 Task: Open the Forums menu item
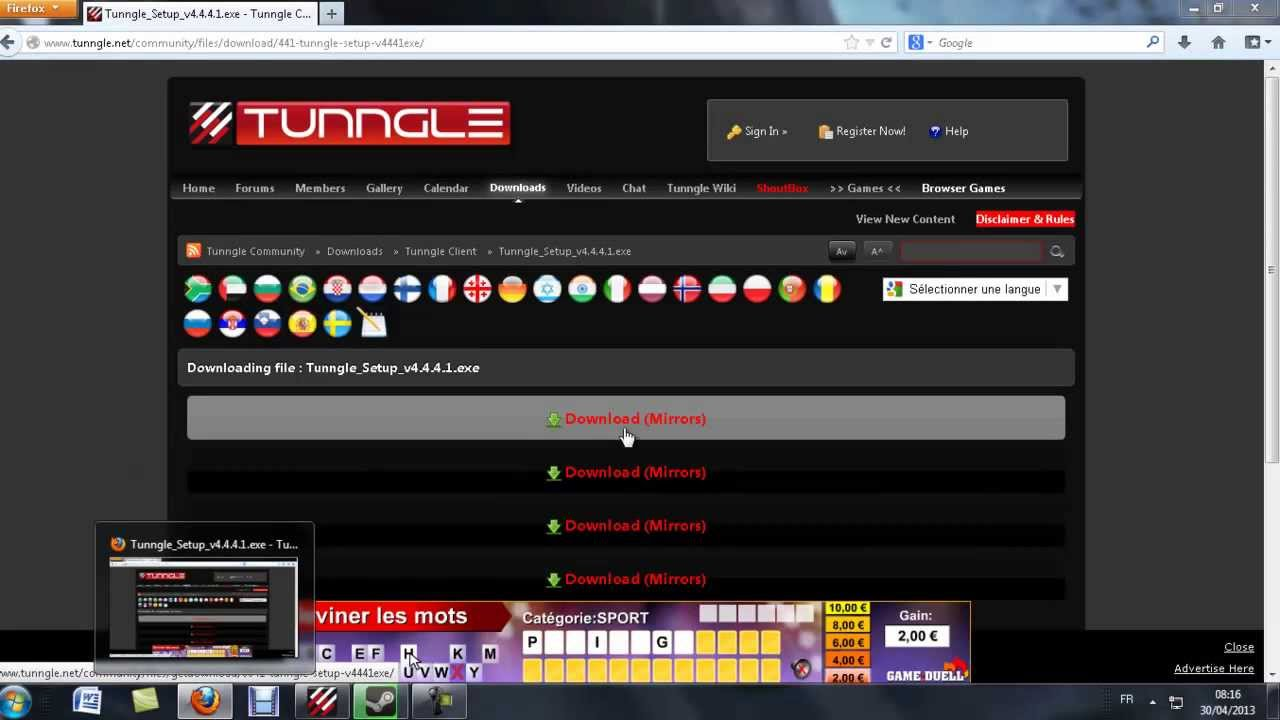[x=255, y=188]
